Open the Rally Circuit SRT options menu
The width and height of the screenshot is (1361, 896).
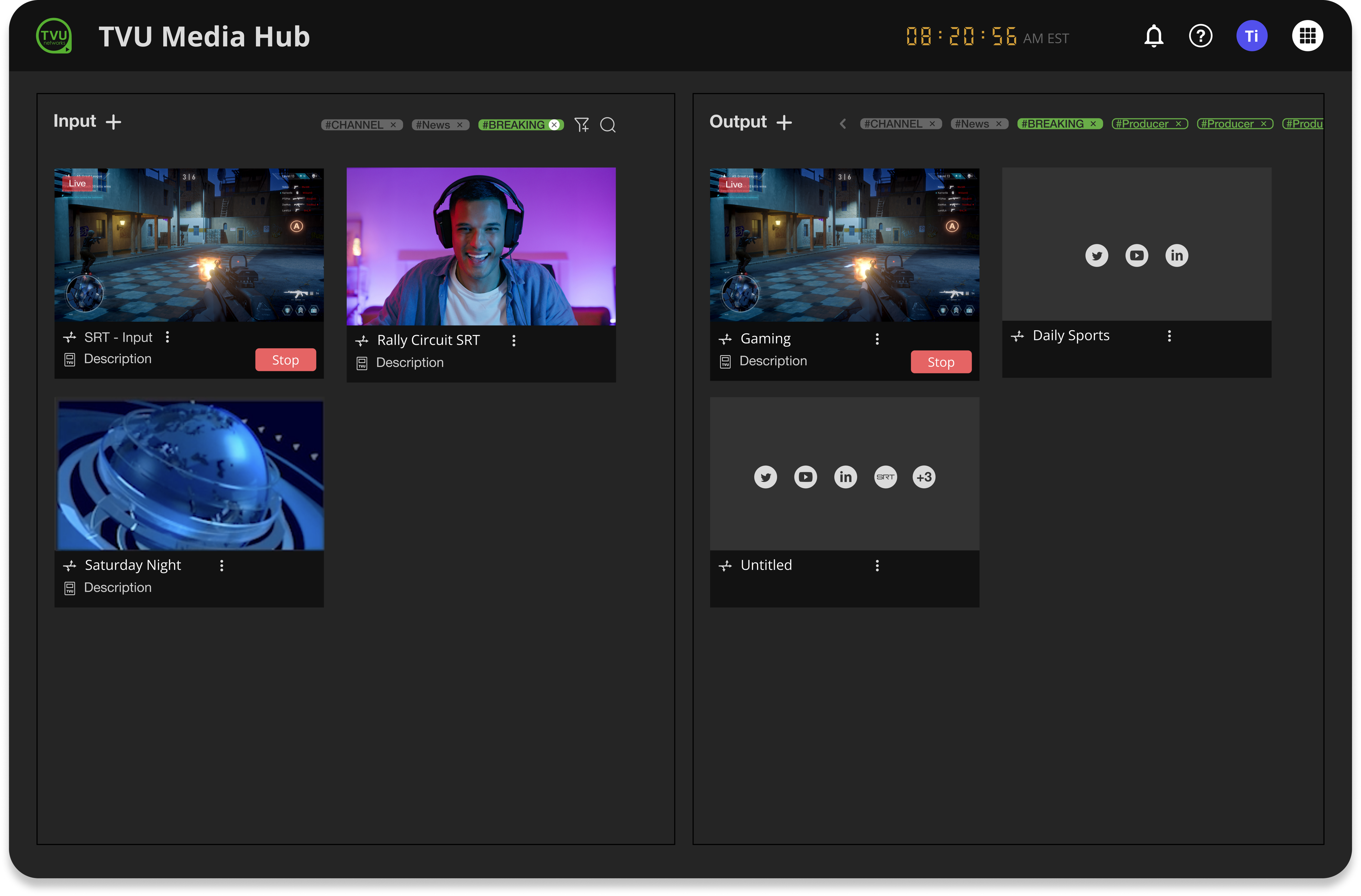pyautogui.click(x=514, y=341)
